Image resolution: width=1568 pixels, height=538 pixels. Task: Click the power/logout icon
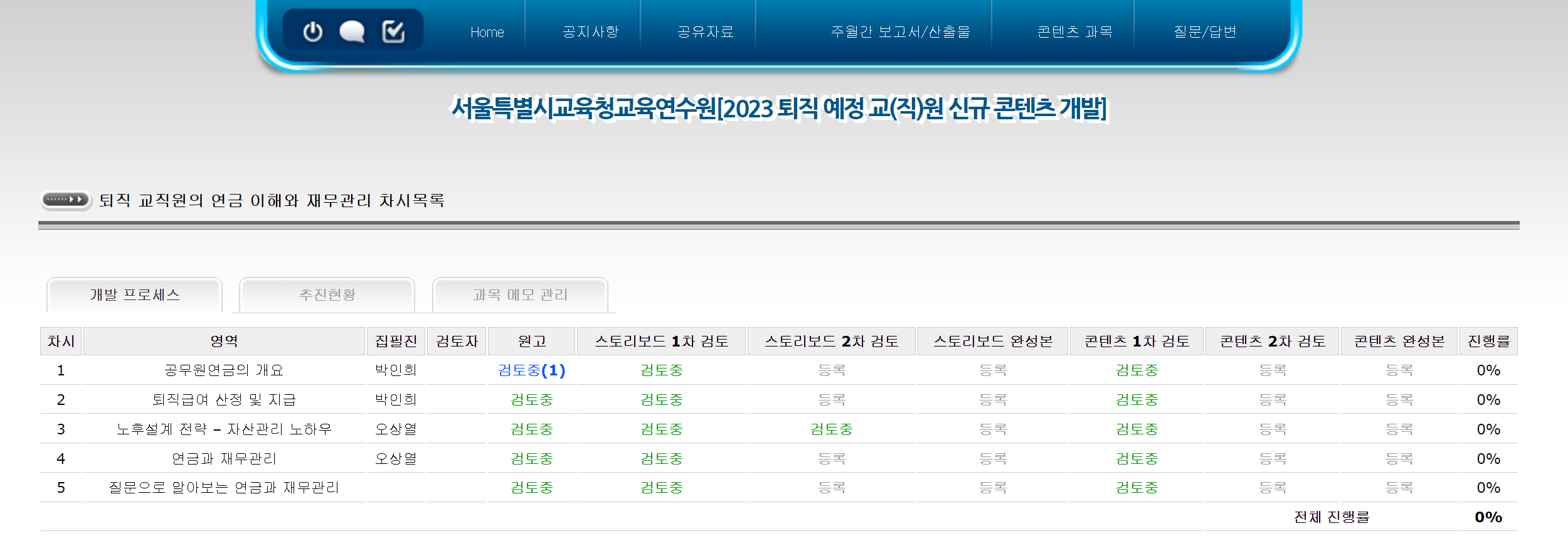tap(312, 31)
